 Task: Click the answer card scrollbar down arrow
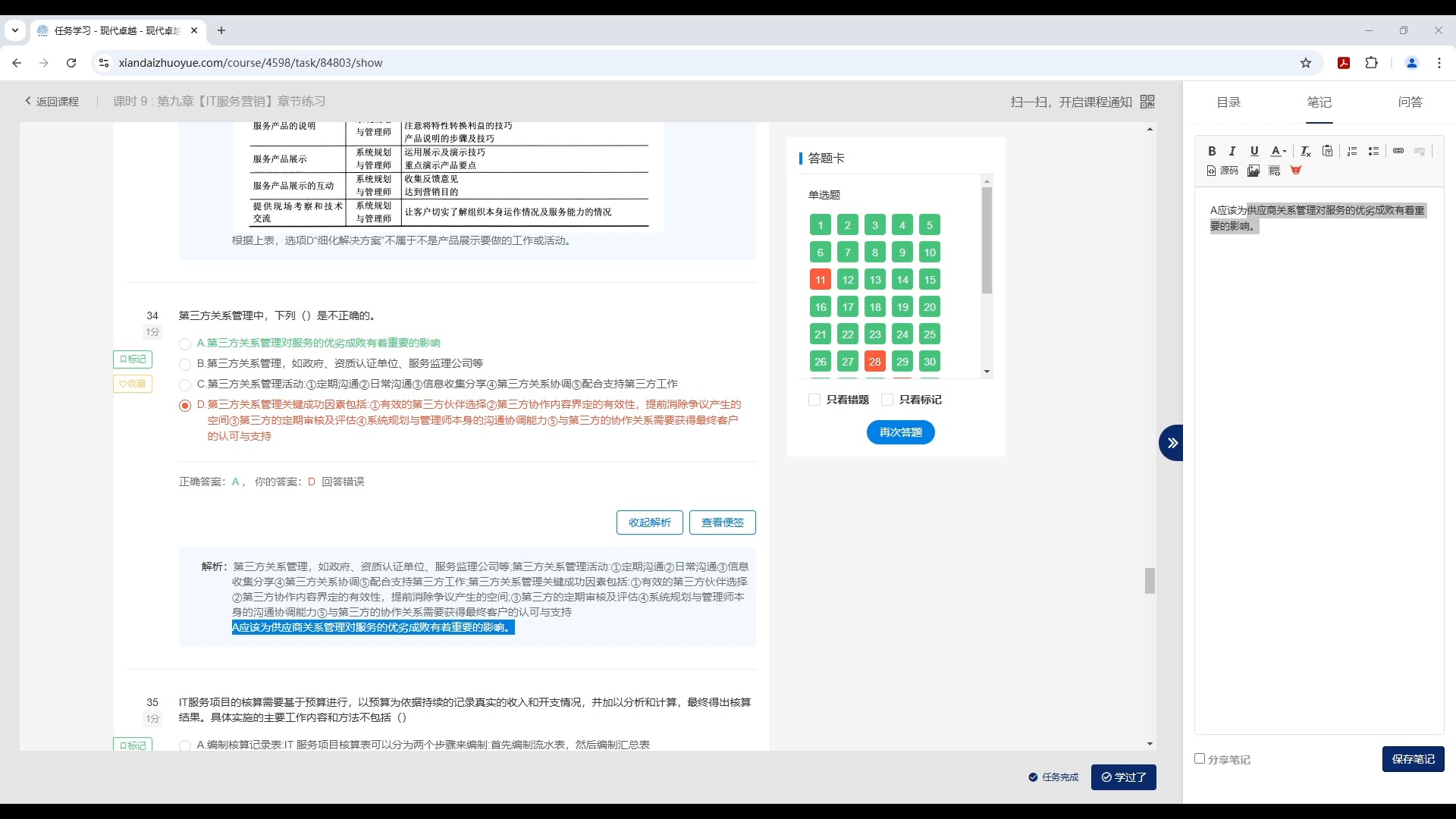point(987,372)
